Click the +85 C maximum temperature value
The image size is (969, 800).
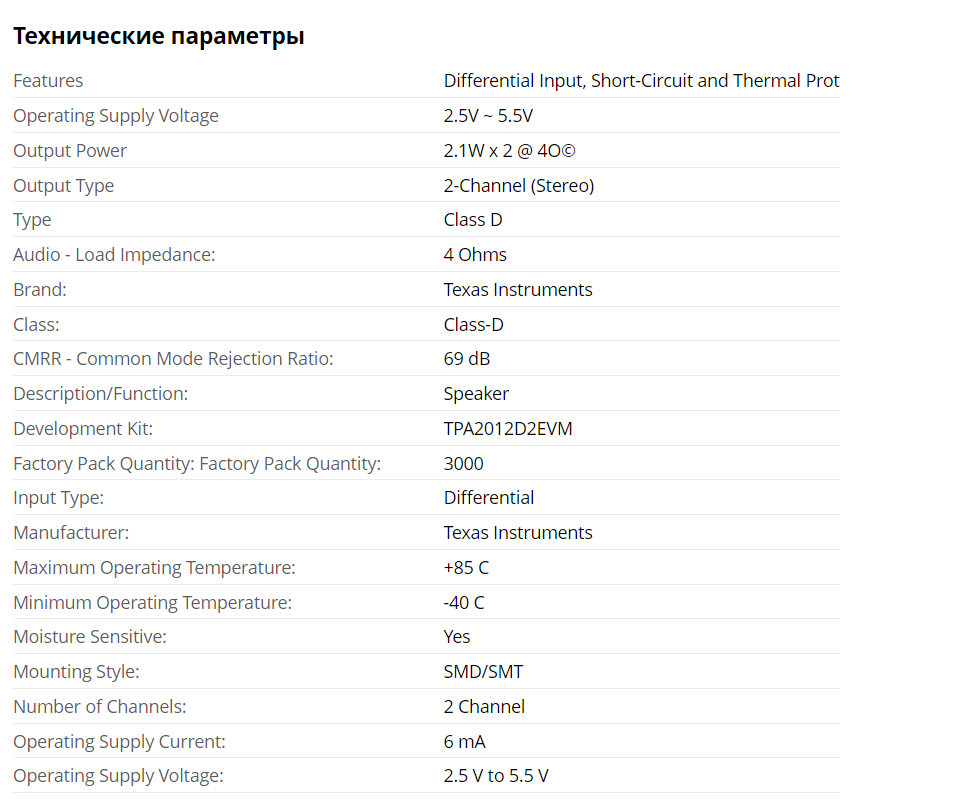coord(466,568)
